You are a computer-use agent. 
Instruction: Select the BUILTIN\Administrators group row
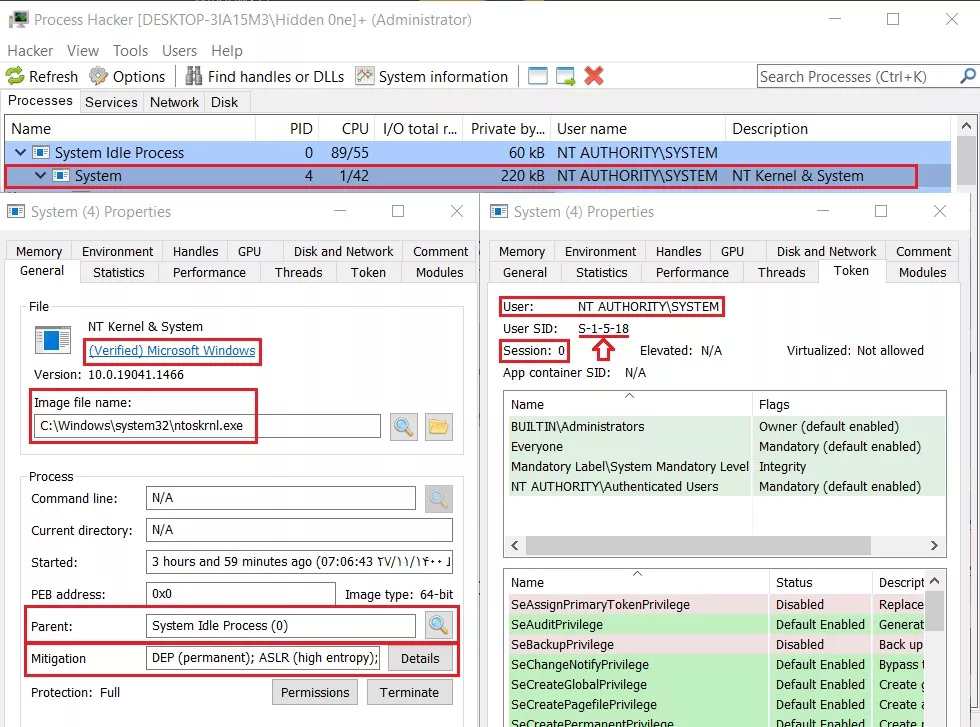(725, 426)
